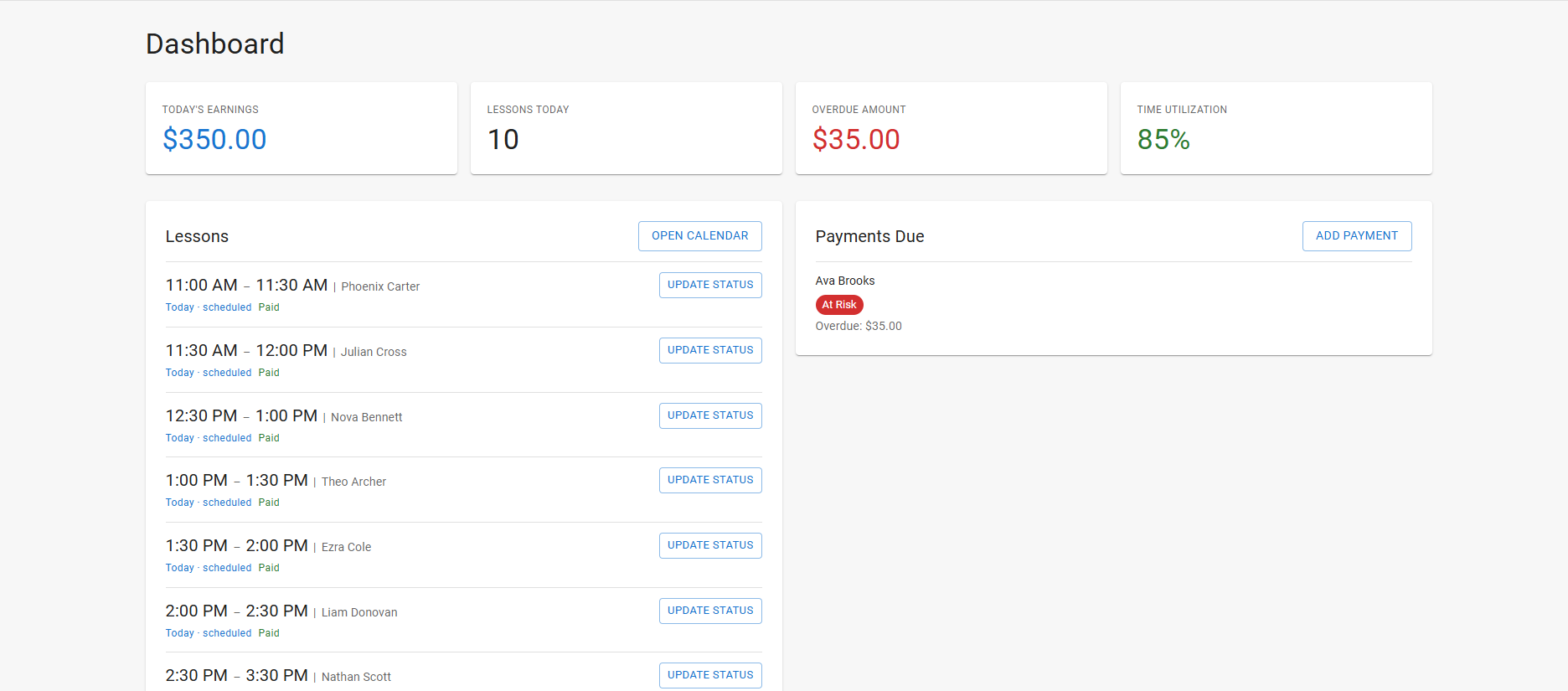Image resolution: width=1568 pixels, height=691 pixels.
Task: Update status for Nathan Scott lesson
Action: pyautogui.click(x=710, y=675)
